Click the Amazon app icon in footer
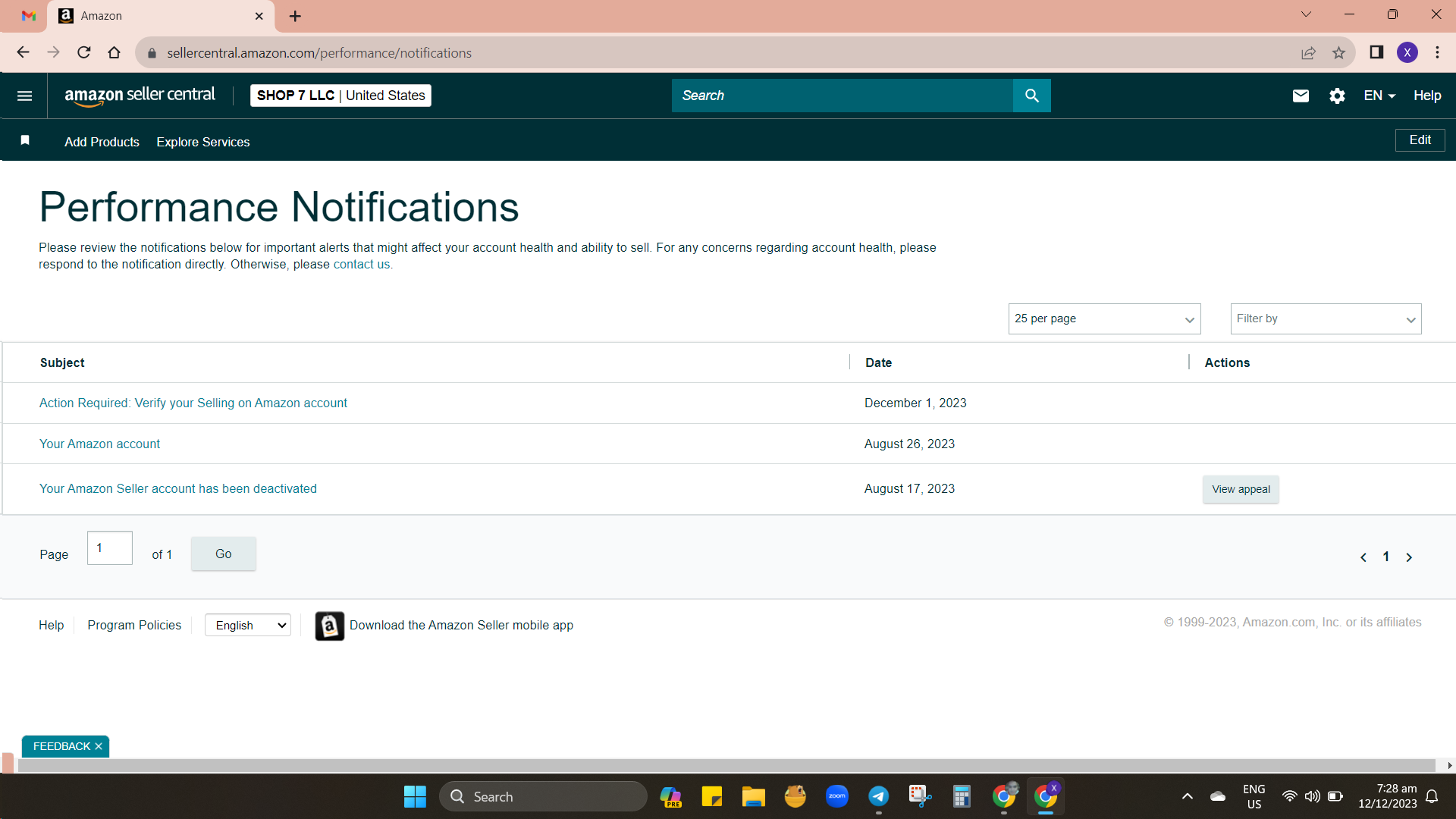The width and height of the screenshot is (1456, 819). point(329,626)
